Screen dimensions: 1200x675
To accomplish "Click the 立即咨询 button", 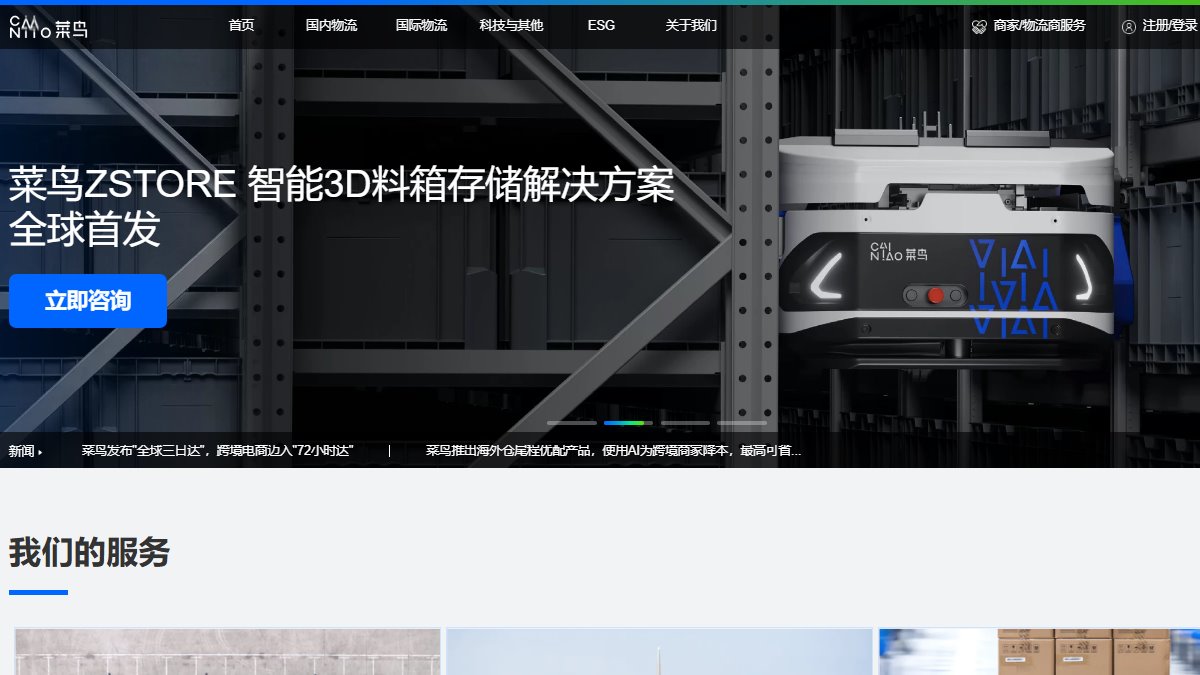I will (x=88, y=301).
